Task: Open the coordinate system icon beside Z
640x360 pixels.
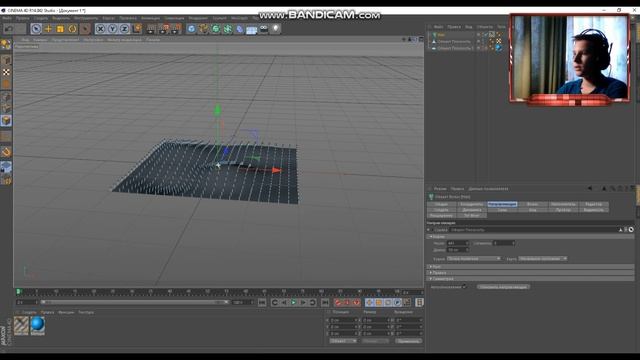Action: click(137, 29)
